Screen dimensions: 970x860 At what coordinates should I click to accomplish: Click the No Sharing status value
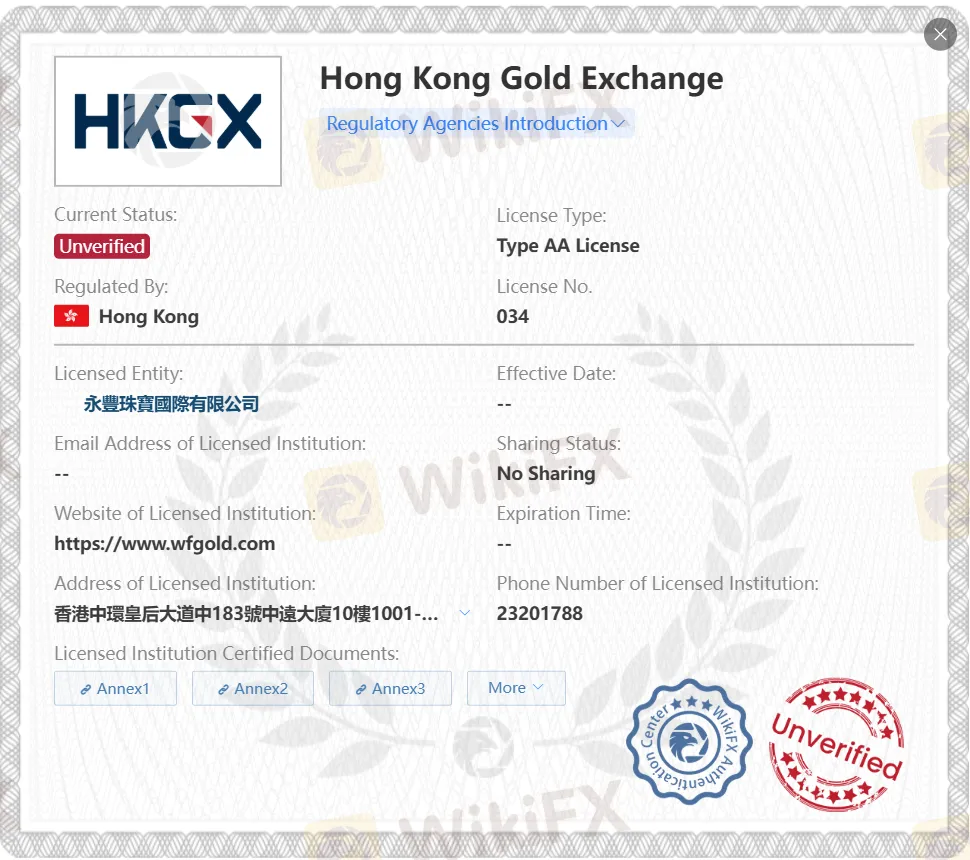click(x=546, y=473)
